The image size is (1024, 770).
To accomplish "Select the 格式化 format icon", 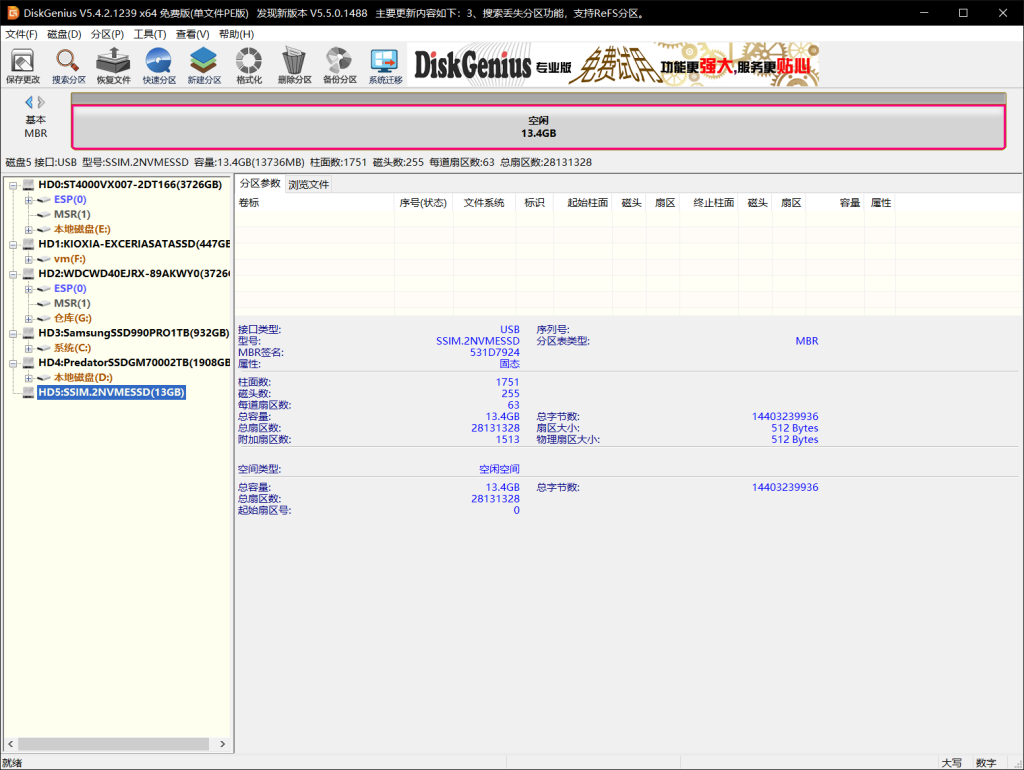I will tap(249, 65).
